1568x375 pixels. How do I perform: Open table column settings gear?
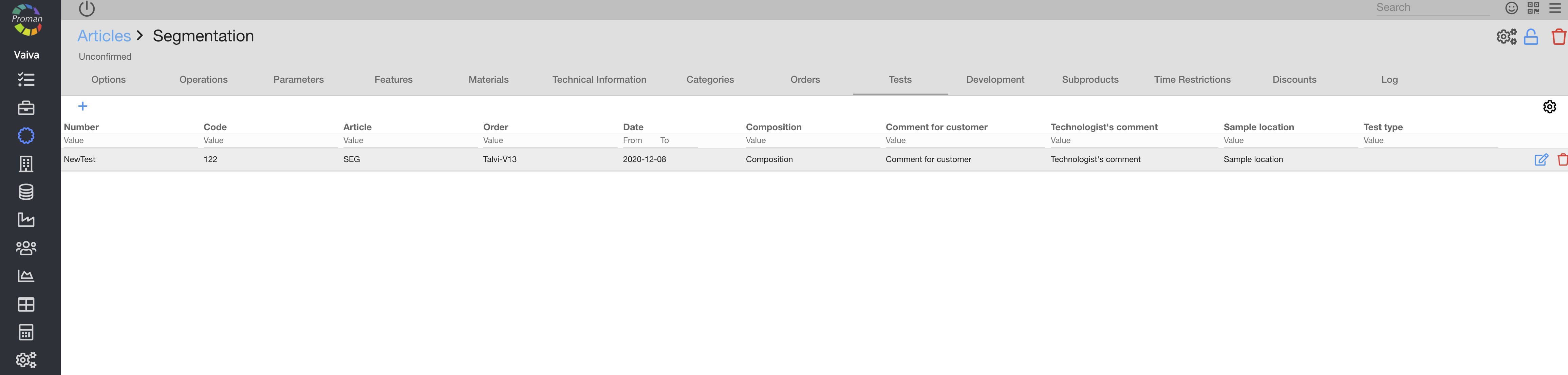coord(1549,107)
